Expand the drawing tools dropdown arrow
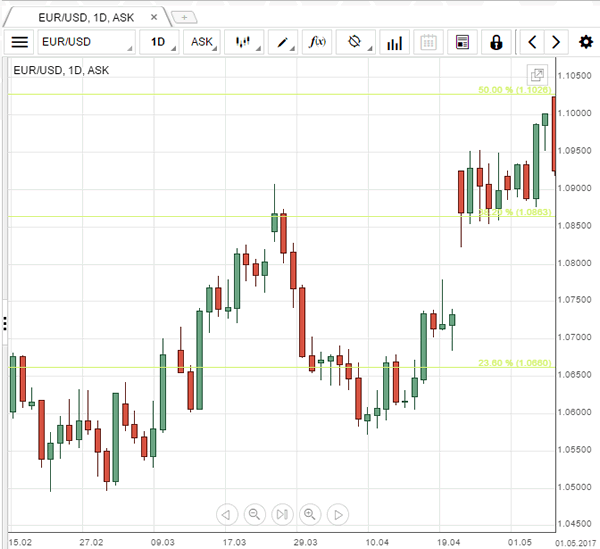600x549 pixels. [293, 49]
